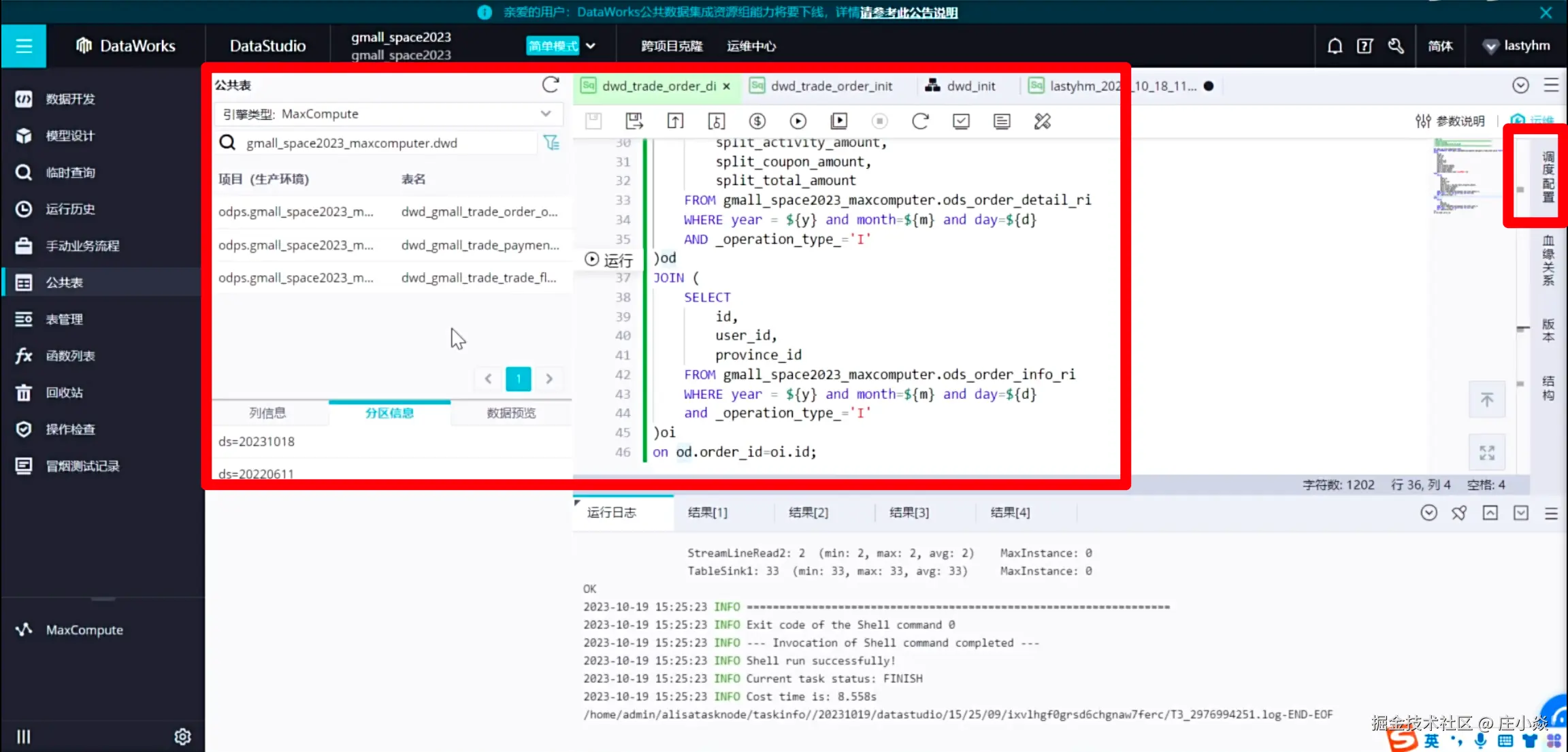Click the notification bell icon
Viewport: 1568px width, 752px height.
(x=1335, y=46)
